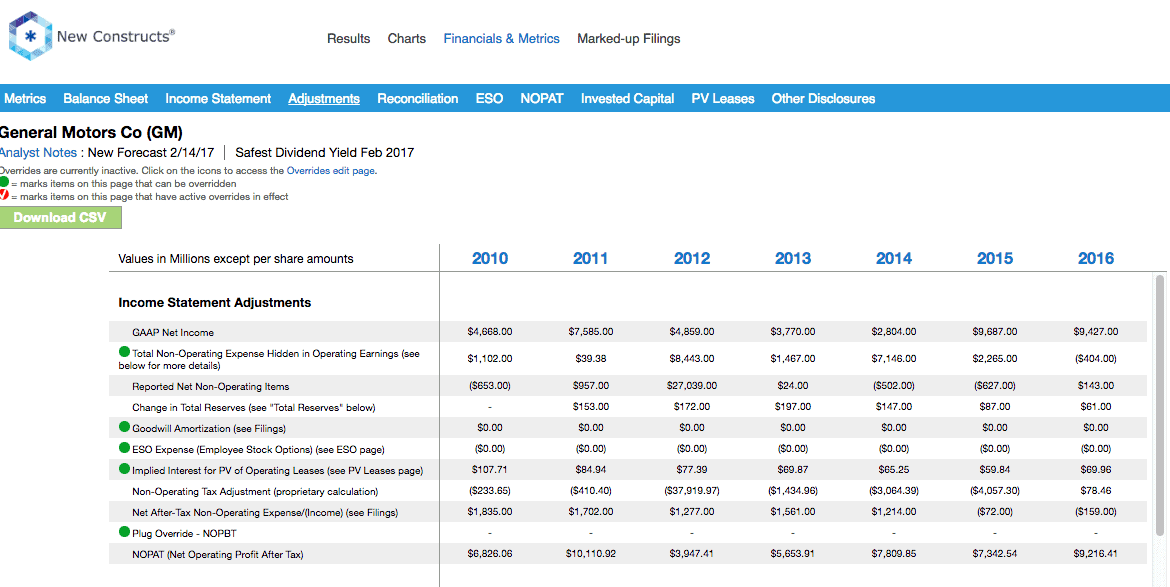Click the green legend dot for overridable items
The width and height of the screenshot is (1170, 587).
4,182
